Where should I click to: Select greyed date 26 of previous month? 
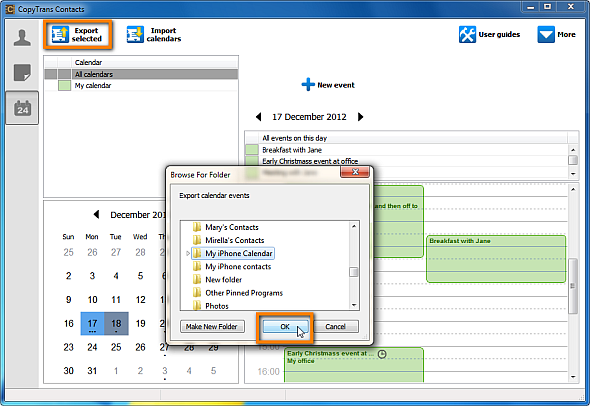[x=93, y=252]
